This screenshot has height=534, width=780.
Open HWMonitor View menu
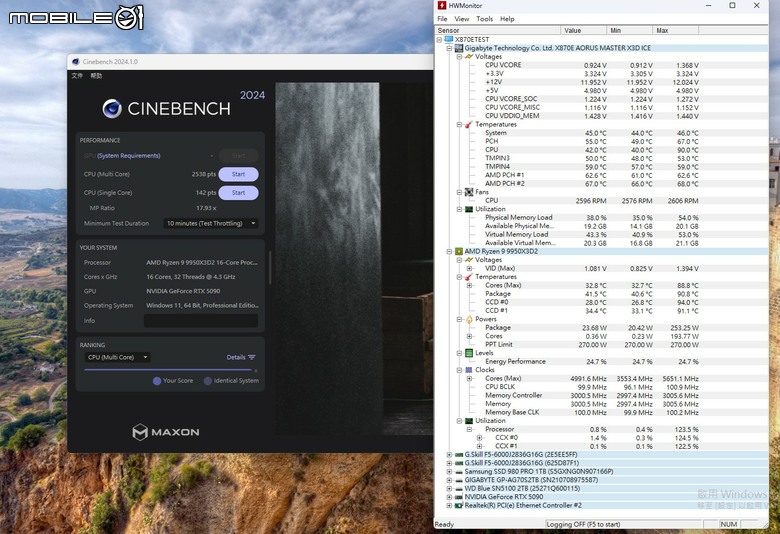462,19
